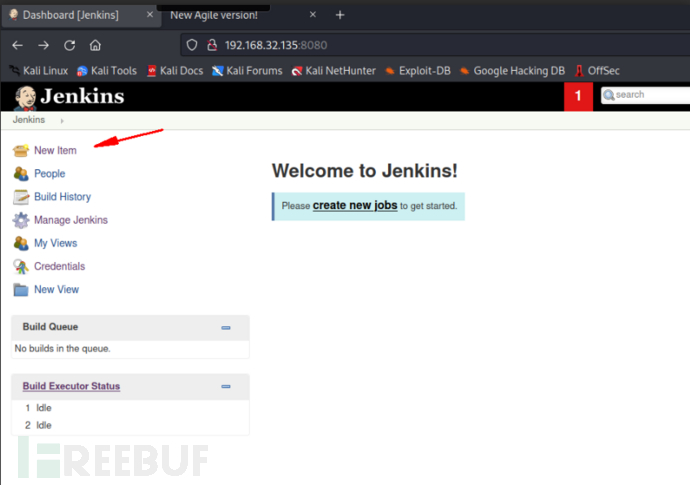Click the browser forward arrow

point(43,45)
